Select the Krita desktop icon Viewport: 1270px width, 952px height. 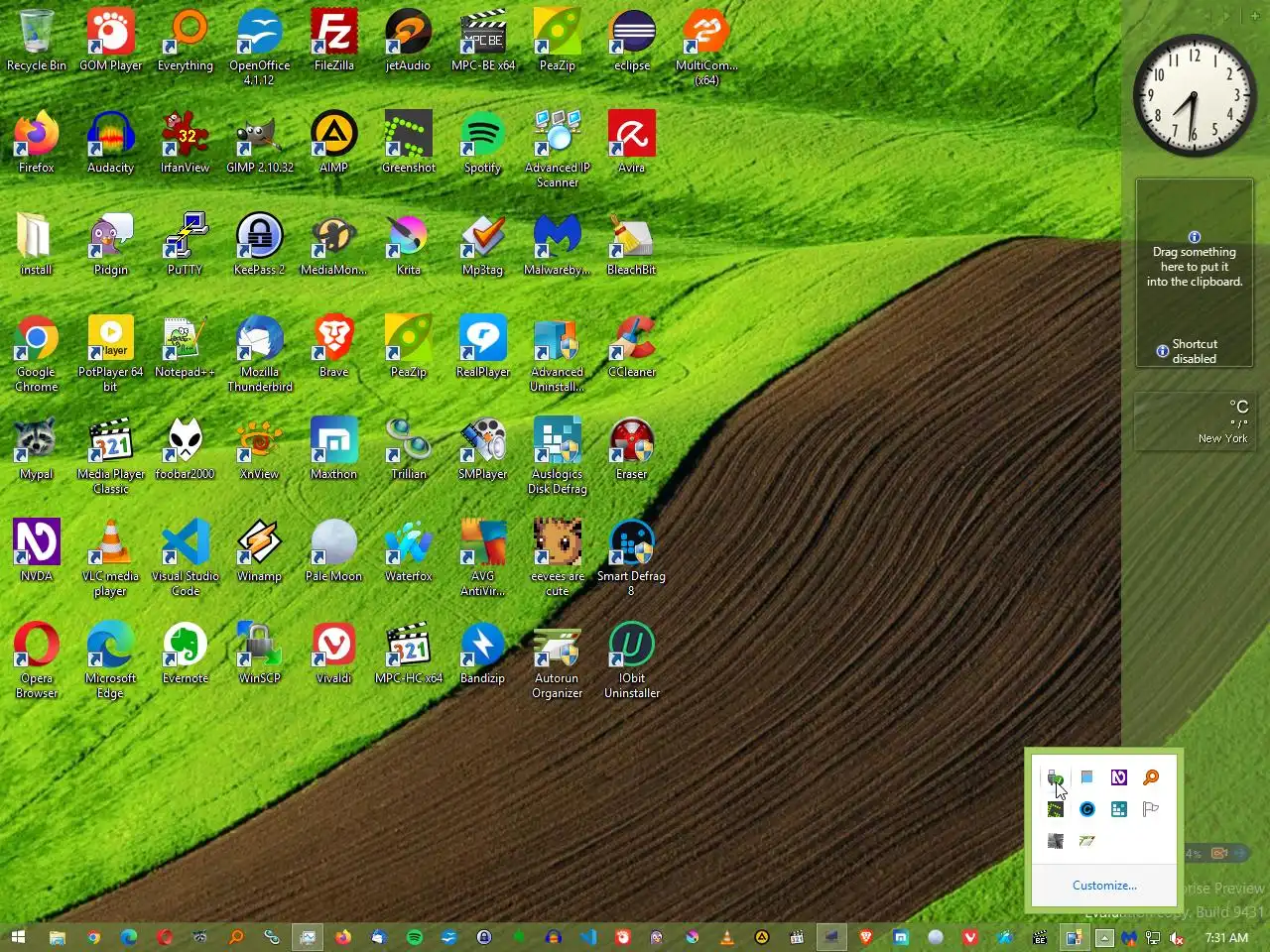pos(409,245)
